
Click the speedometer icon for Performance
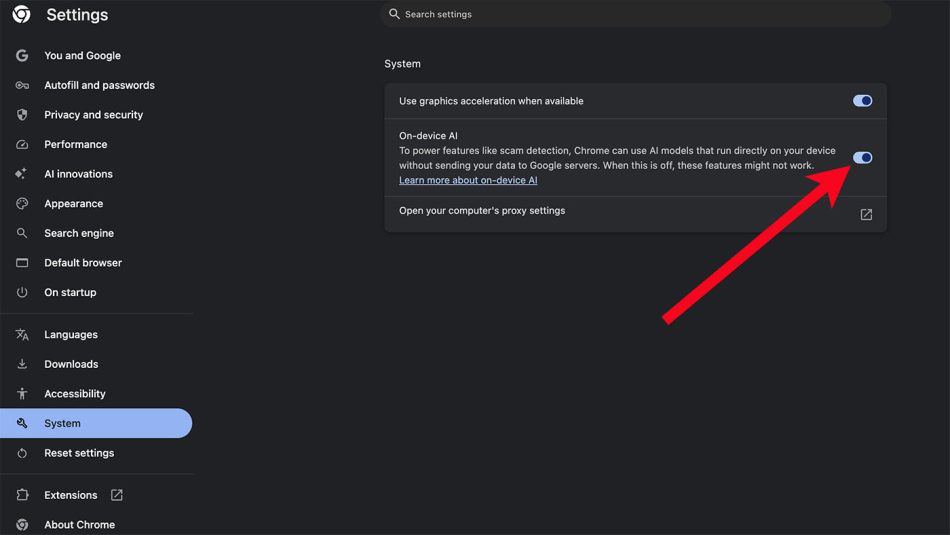(22, 144)
